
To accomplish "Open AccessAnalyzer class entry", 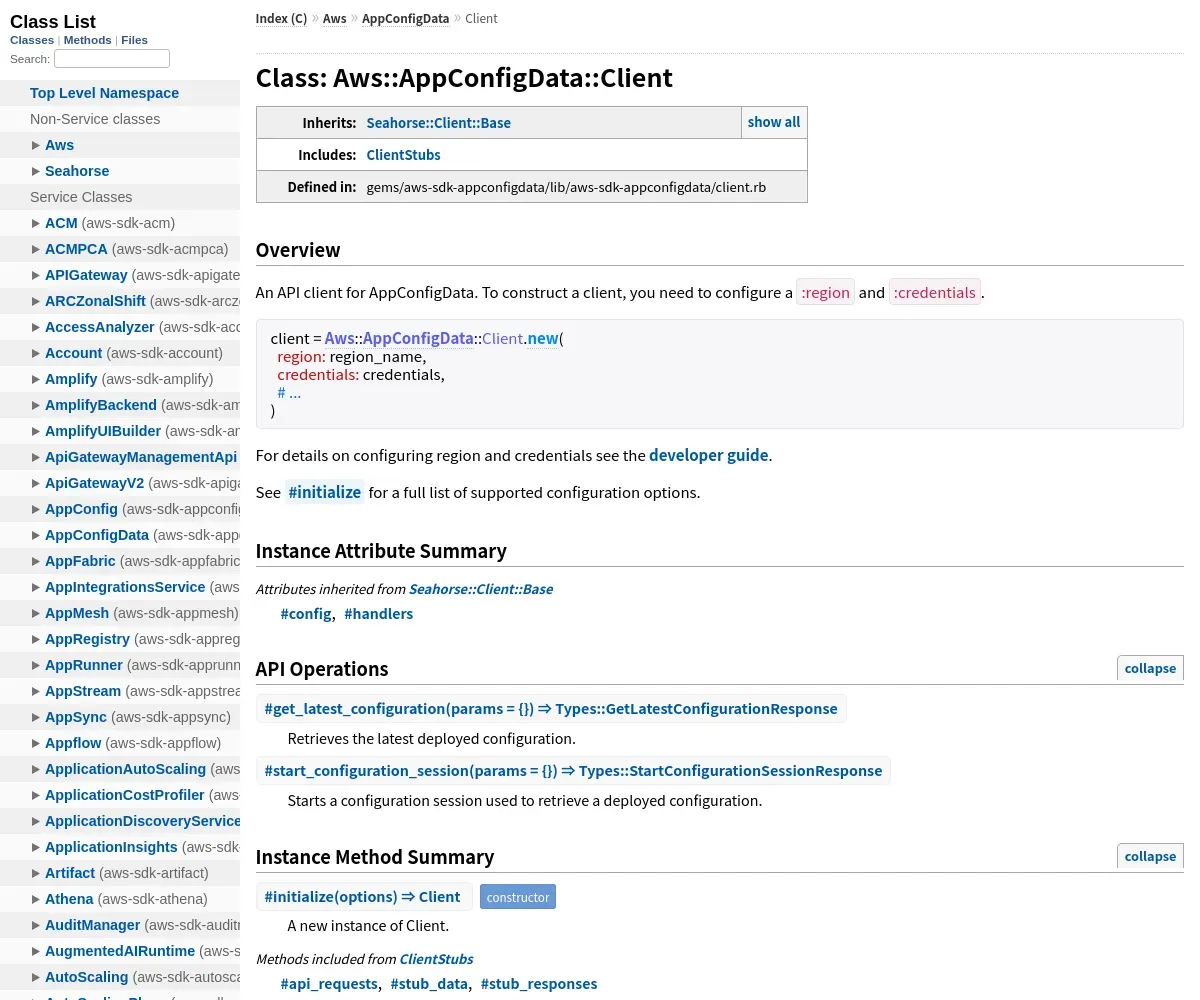I will 100,327.
